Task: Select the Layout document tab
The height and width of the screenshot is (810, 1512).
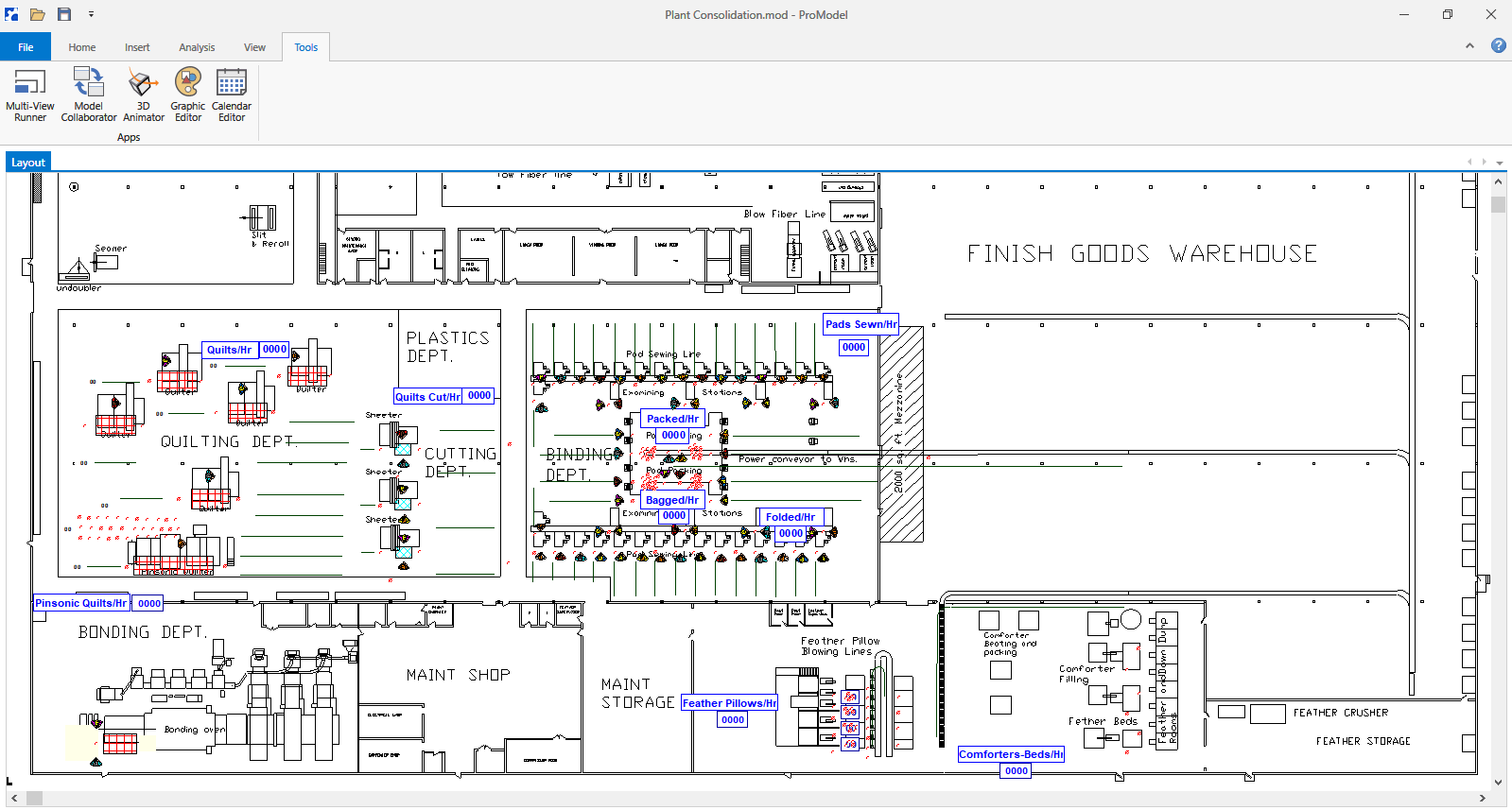Action: click(28, 163)
